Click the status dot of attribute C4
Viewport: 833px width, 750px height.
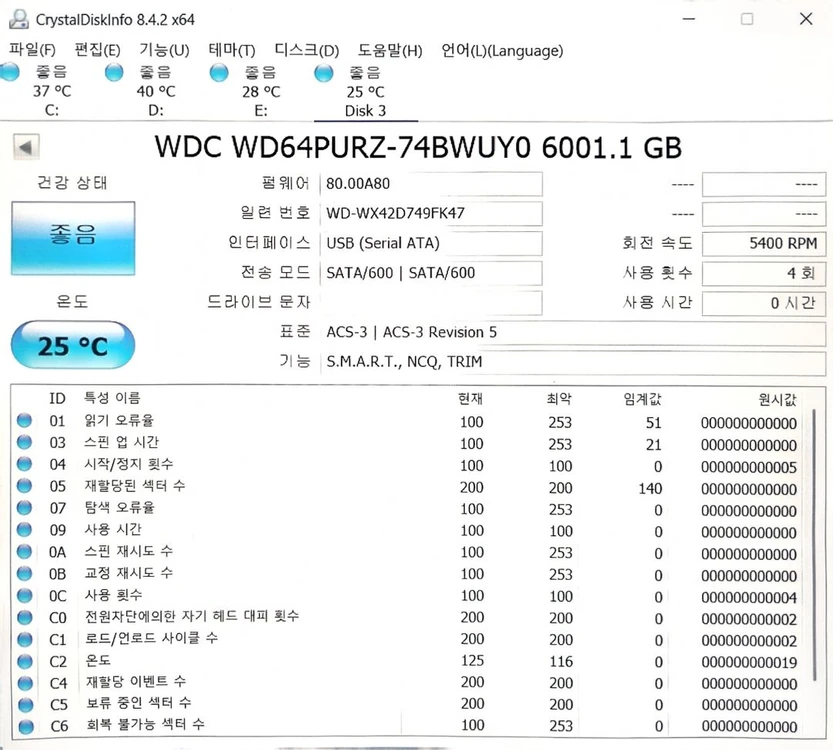click(x=25, y=683)
